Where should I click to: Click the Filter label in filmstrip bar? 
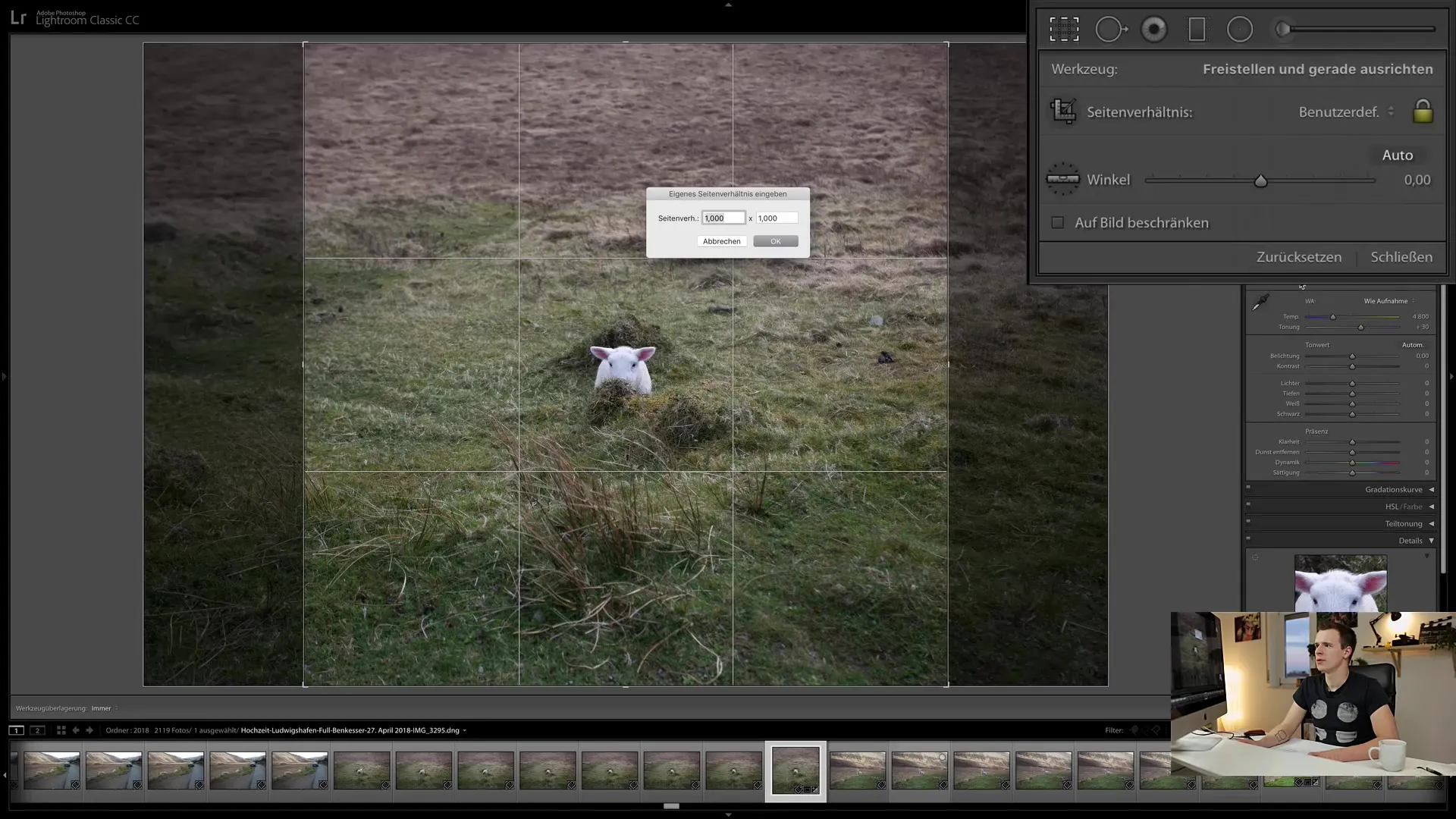(x=1113, y=730)
